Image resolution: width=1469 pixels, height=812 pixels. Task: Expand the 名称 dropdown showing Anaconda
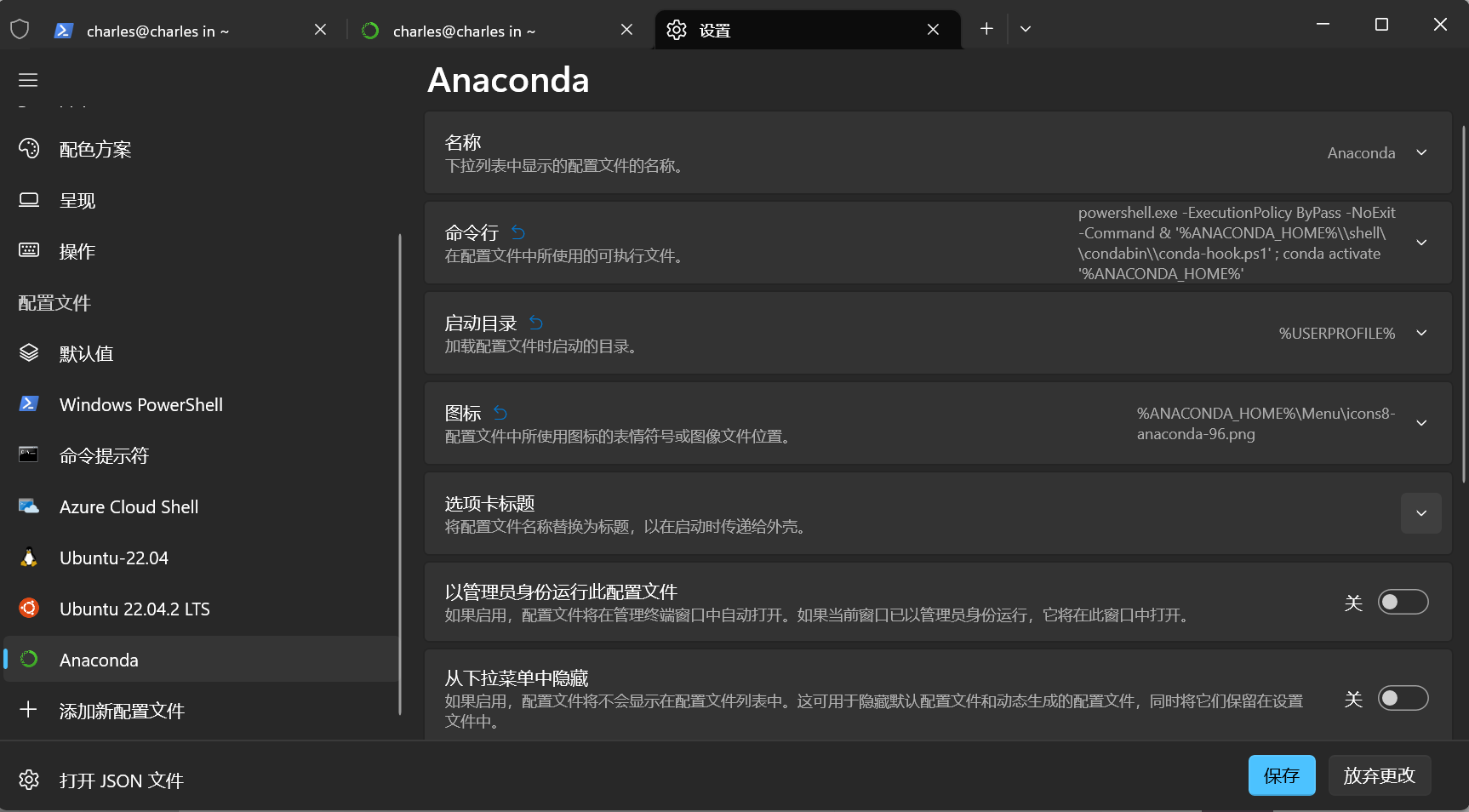(1420, 152)
